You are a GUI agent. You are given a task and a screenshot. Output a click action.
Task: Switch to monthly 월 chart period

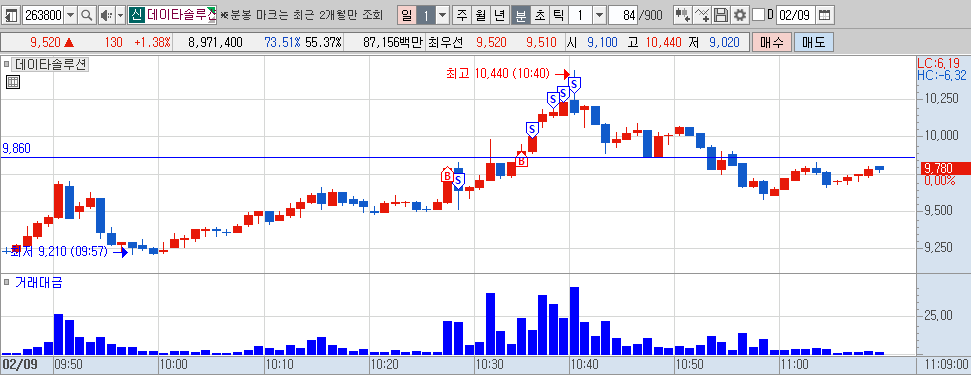(481, 15)
